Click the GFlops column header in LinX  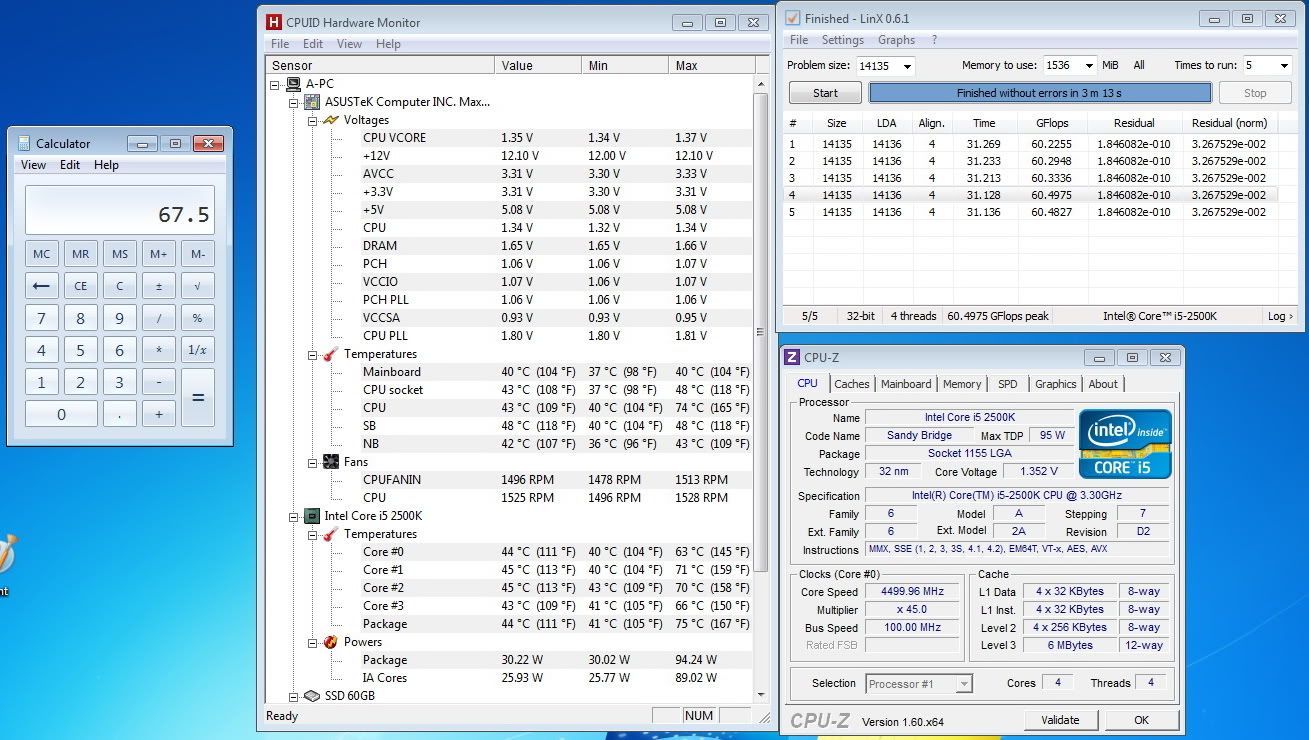[1052, 123]
